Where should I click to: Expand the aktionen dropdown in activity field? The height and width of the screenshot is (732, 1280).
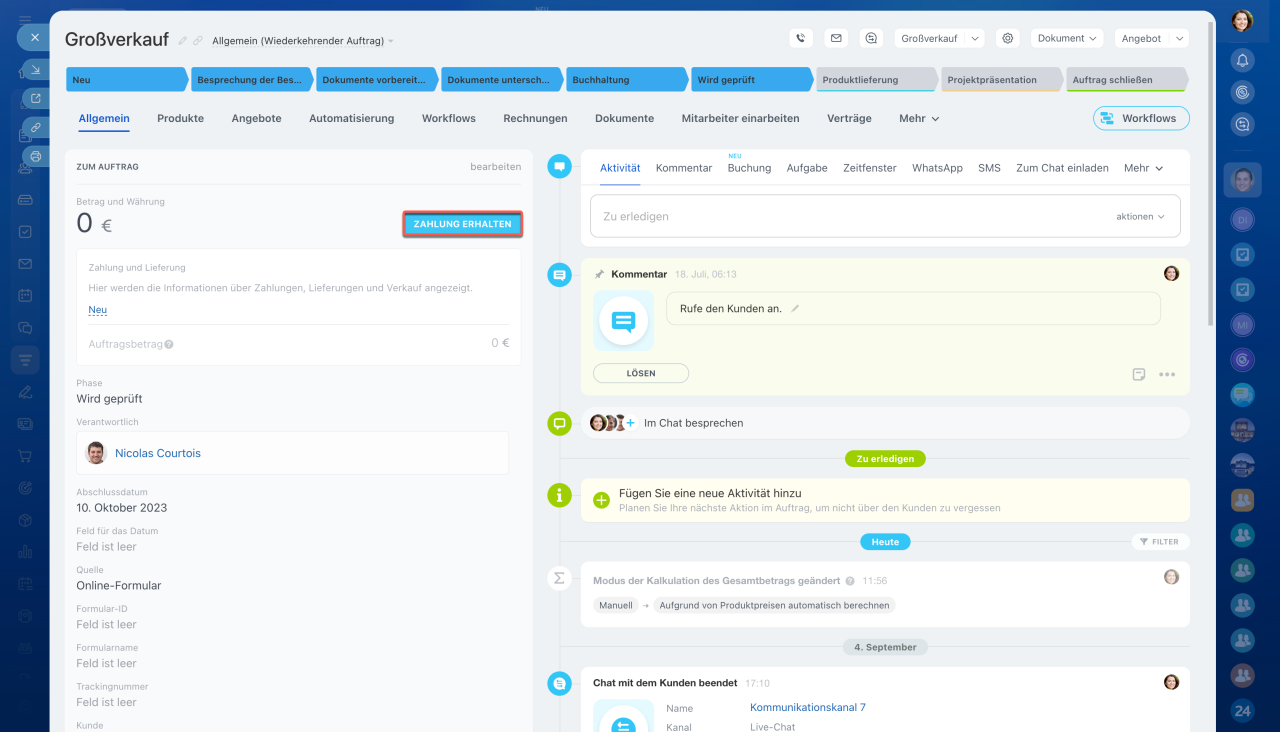point(1140,216)
